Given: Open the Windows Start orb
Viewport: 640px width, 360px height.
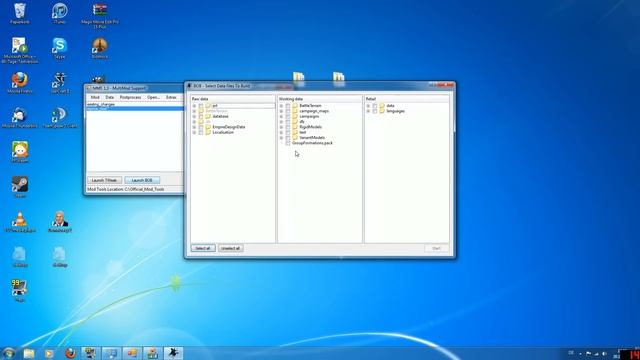Looking at the screenshot, I should [9, 353].
